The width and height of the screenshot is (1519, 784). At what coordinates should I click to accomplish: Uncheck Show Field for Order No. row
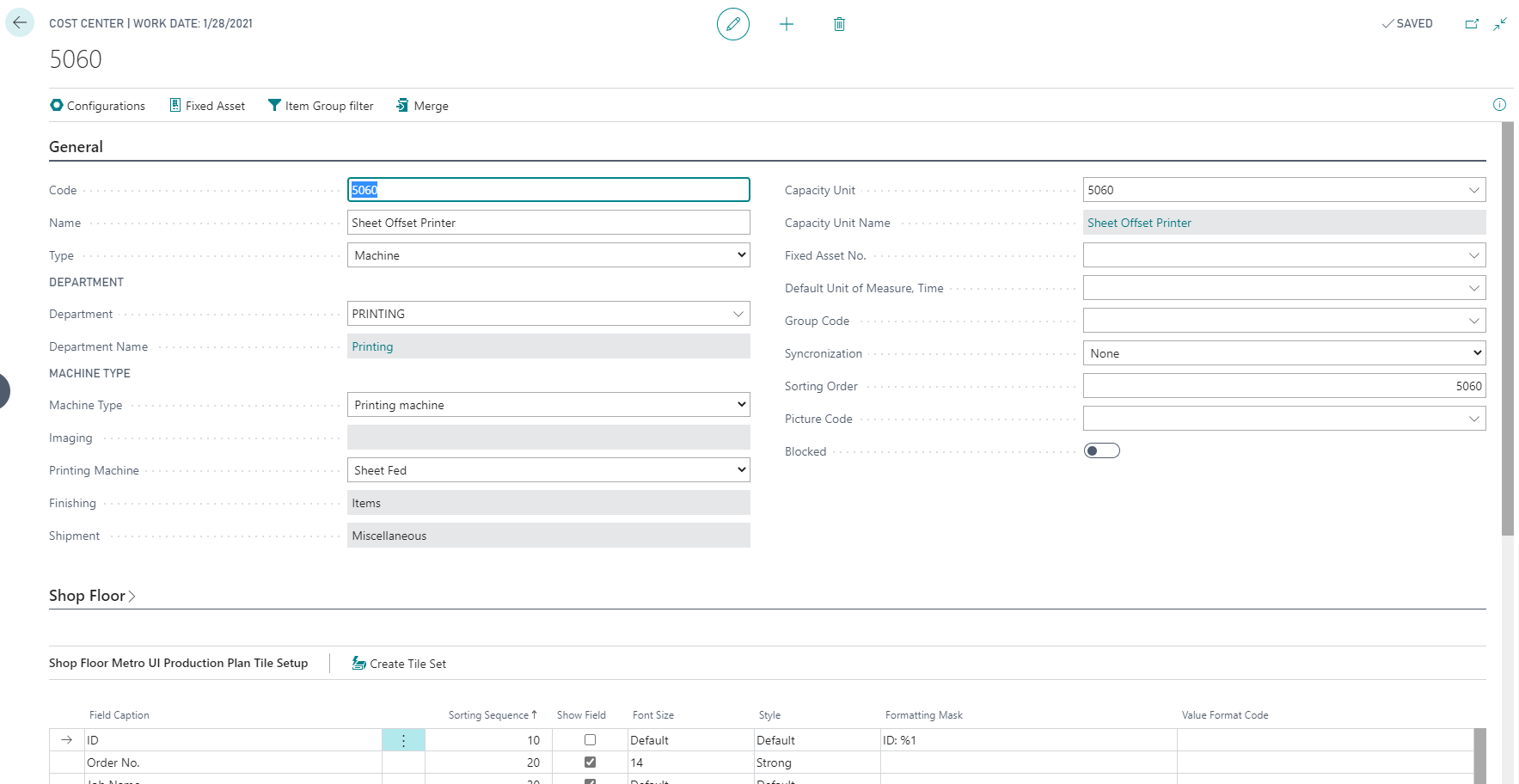590,762
